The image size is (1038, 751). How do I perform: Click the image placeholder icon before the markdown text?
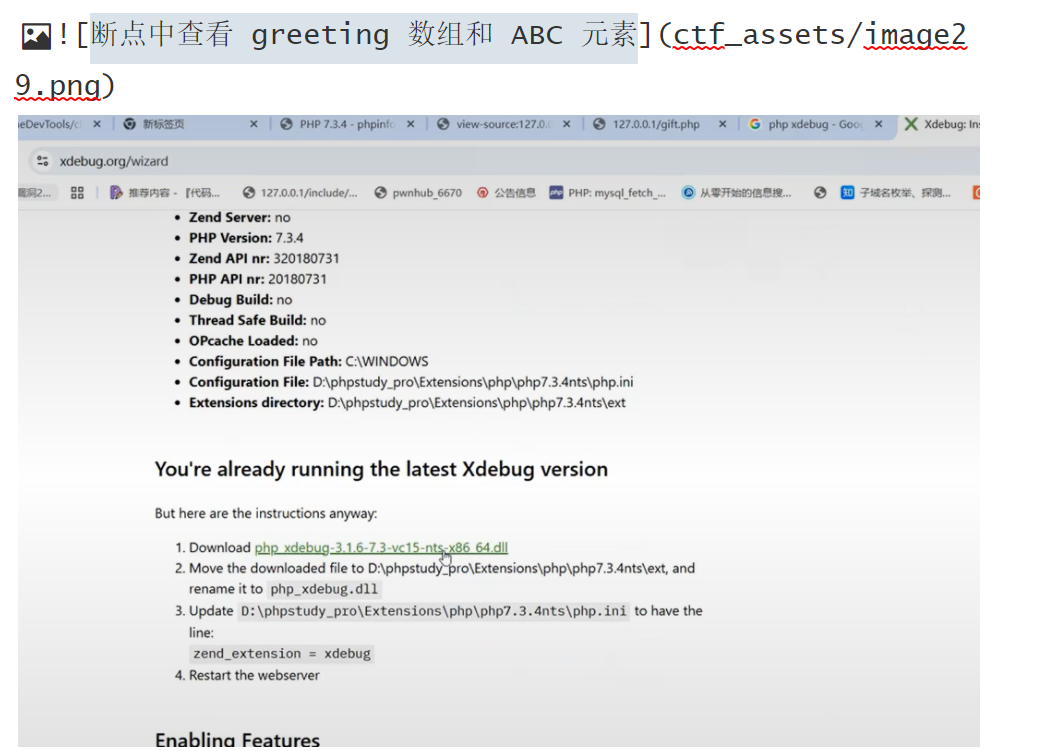tap(36, 36)
